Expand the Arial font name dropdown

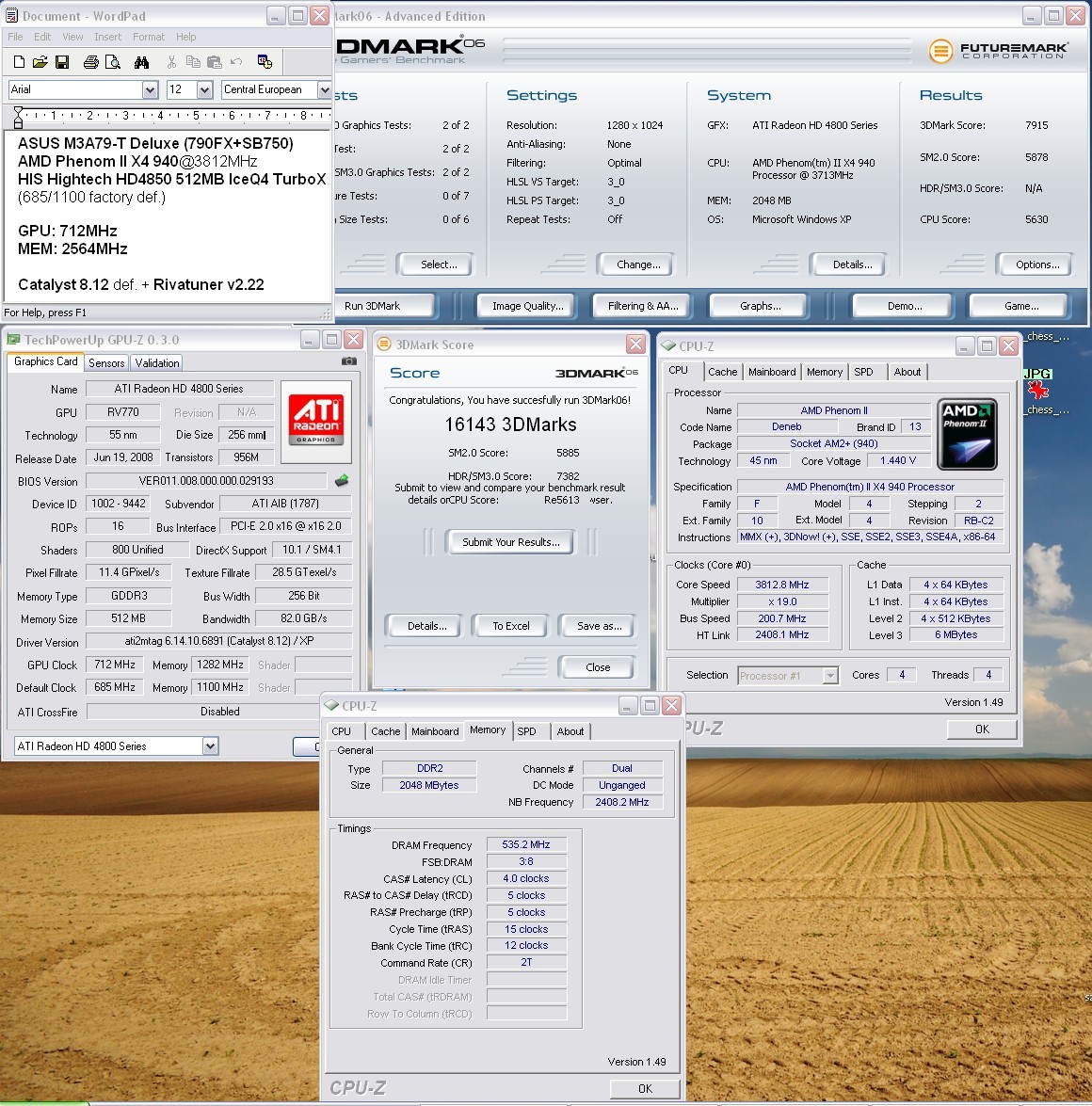(x=150, y=89)
